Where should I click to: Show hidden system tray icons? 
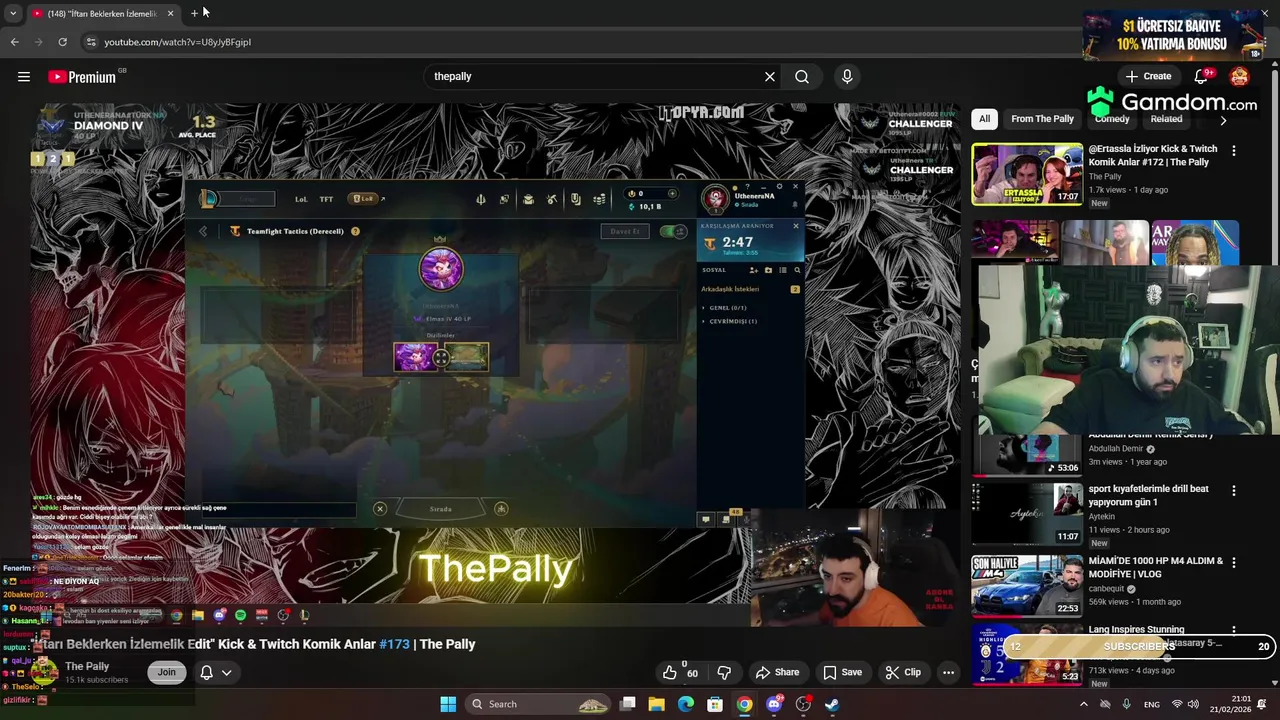coord(1084,704)
